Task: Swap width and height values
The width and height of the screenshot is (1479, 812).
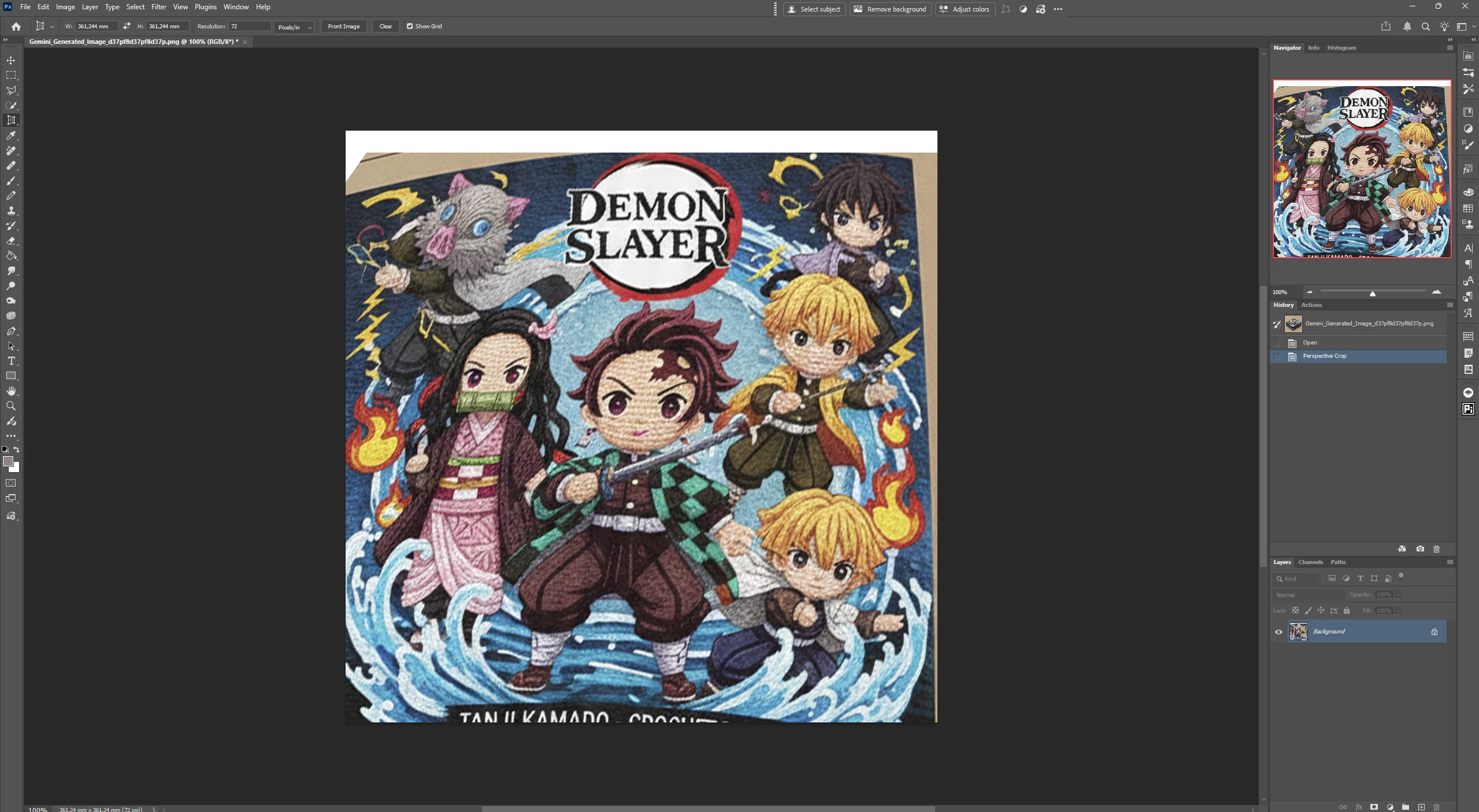Action: [127, 26]
